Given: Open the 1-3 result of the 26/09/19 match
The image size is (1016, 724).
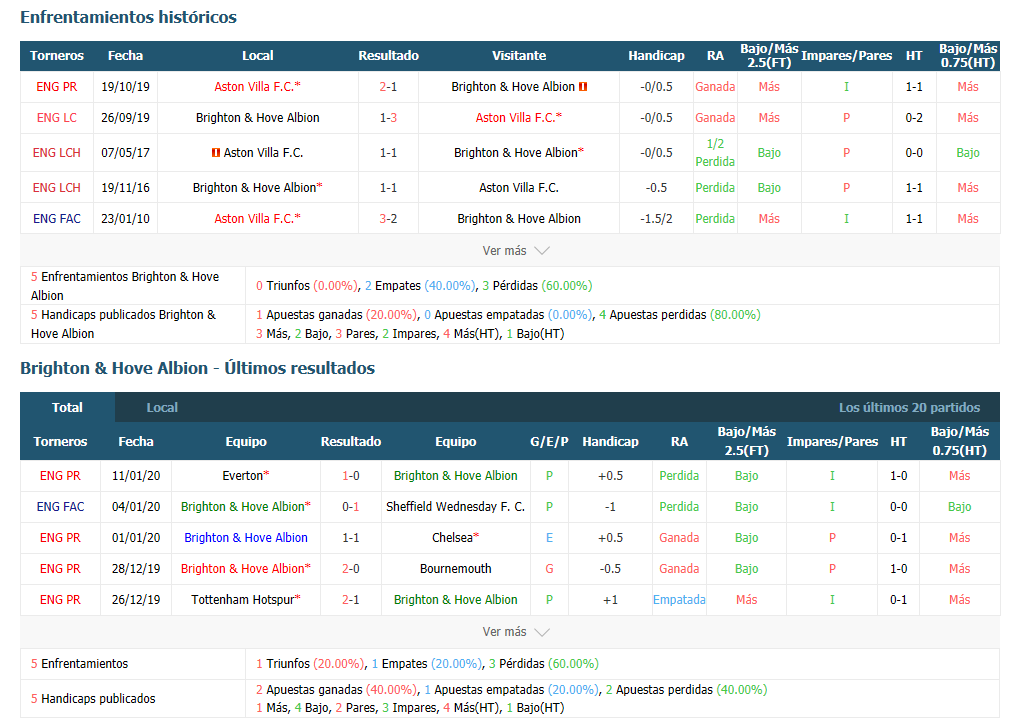Looking at the screenshot, I should tap(388, 118).
